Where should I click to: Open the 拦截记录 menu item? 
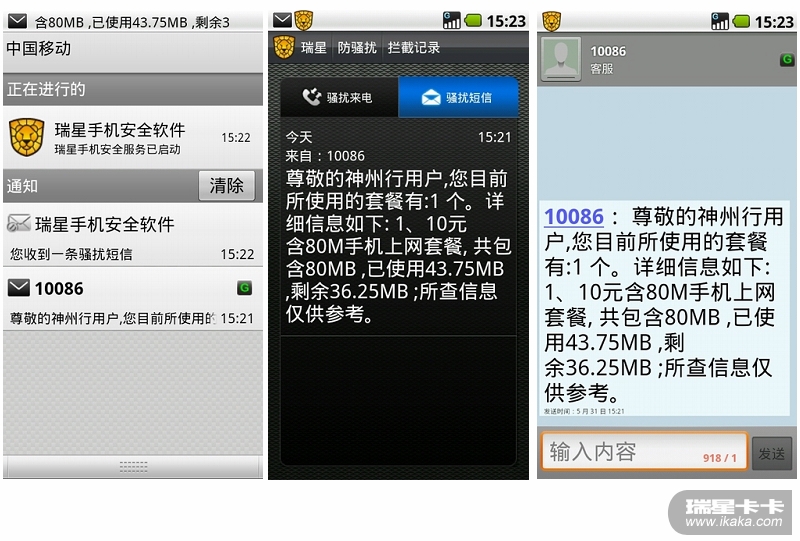(414, 47)
